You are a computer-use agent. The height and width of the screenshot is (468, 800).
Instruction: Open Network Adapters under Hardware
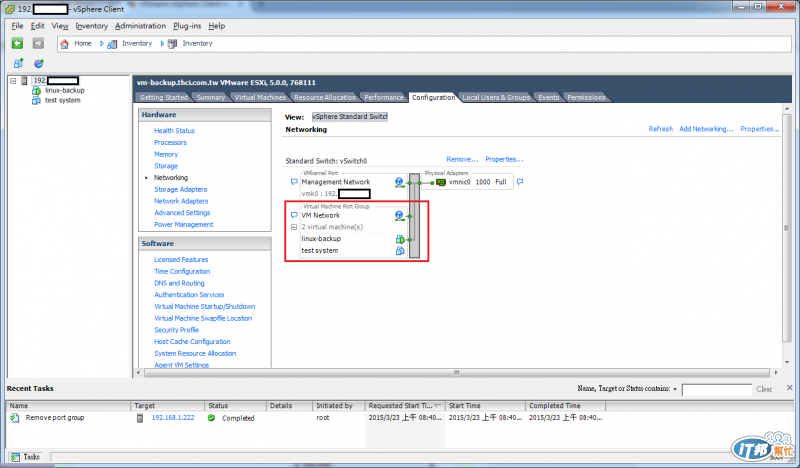click(x=181, y=201)
